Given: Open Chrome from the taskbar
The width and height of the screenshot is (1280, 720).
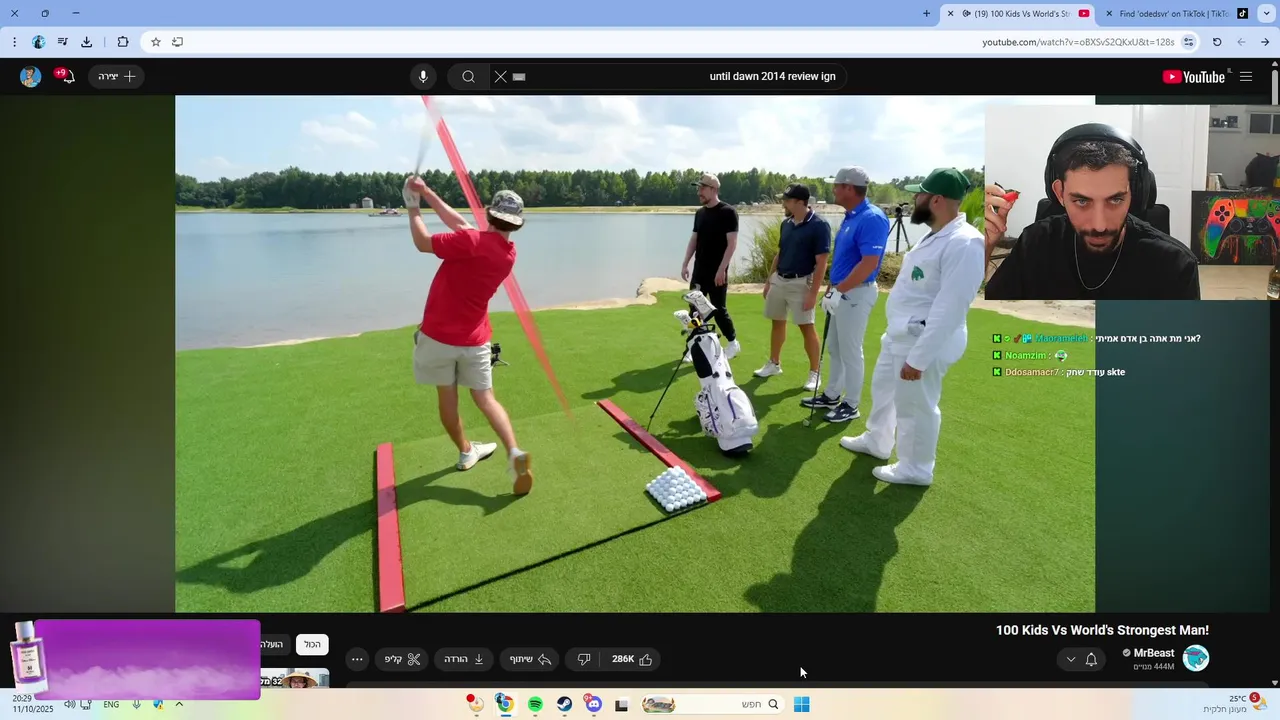Looking at the screenshot, I should [x=505, y=704].
